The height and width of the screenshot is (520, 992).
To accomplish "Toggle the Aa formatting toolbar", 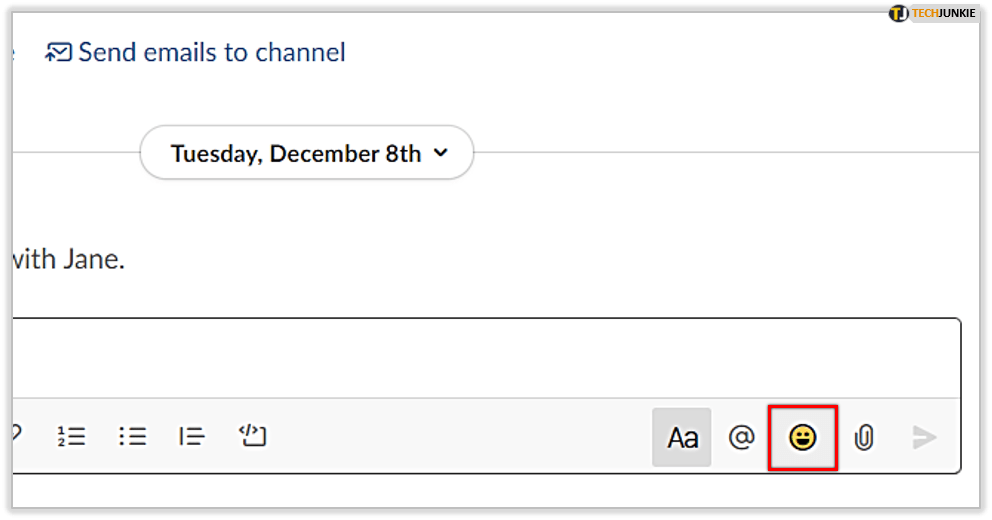I will coord(682,437).
